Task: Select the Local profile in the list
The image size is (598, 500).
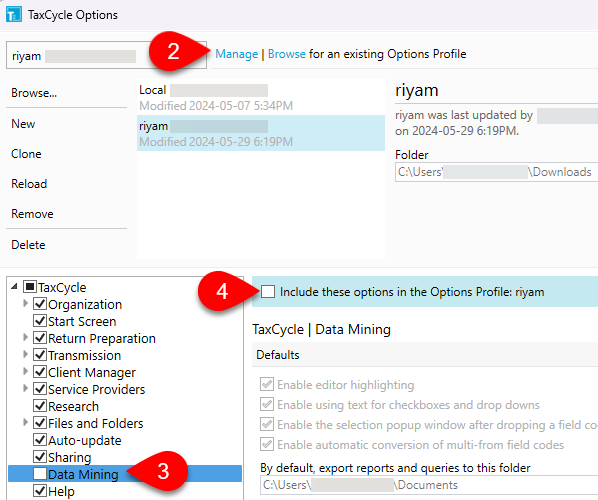Action: click(261, 97)
